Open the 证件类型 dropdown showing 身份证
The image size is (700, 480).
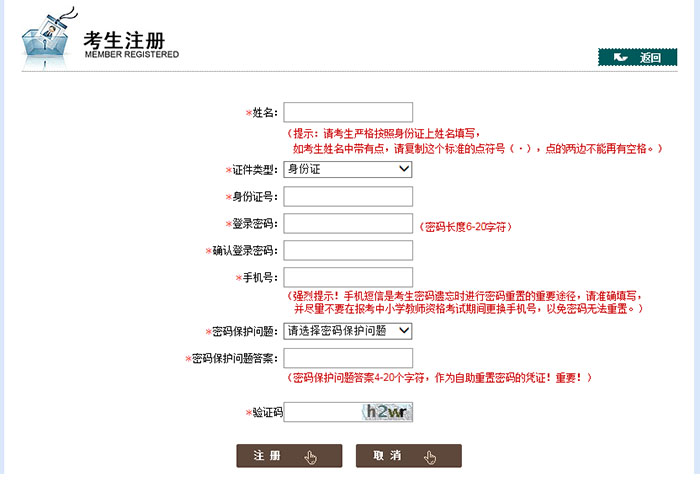[348, 169]
